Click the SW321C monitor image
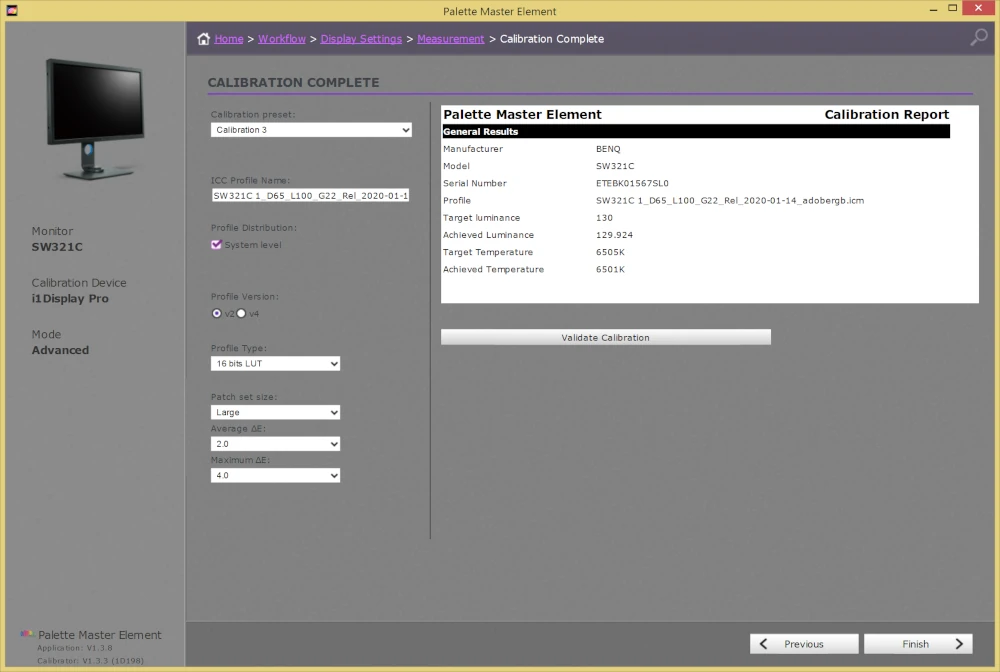The height and width of the screenshot is (672, 1000). (93, 118)
